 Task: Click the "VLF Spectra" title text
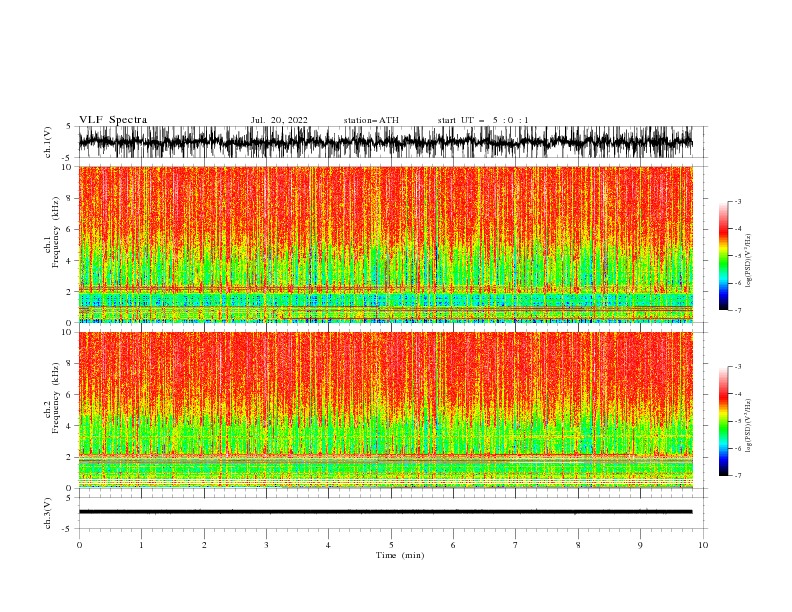(113, 120)
